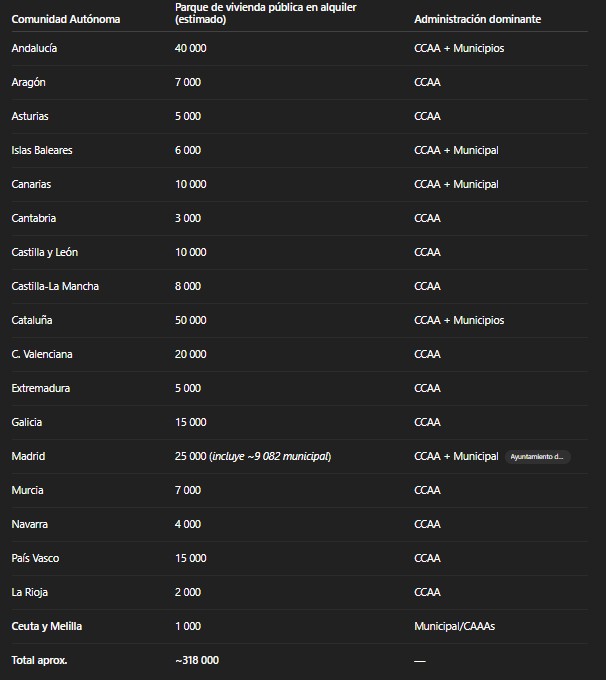The image size is (606, 680).
Task: Select the Madrid row name cell
Action: click(28, 456)
